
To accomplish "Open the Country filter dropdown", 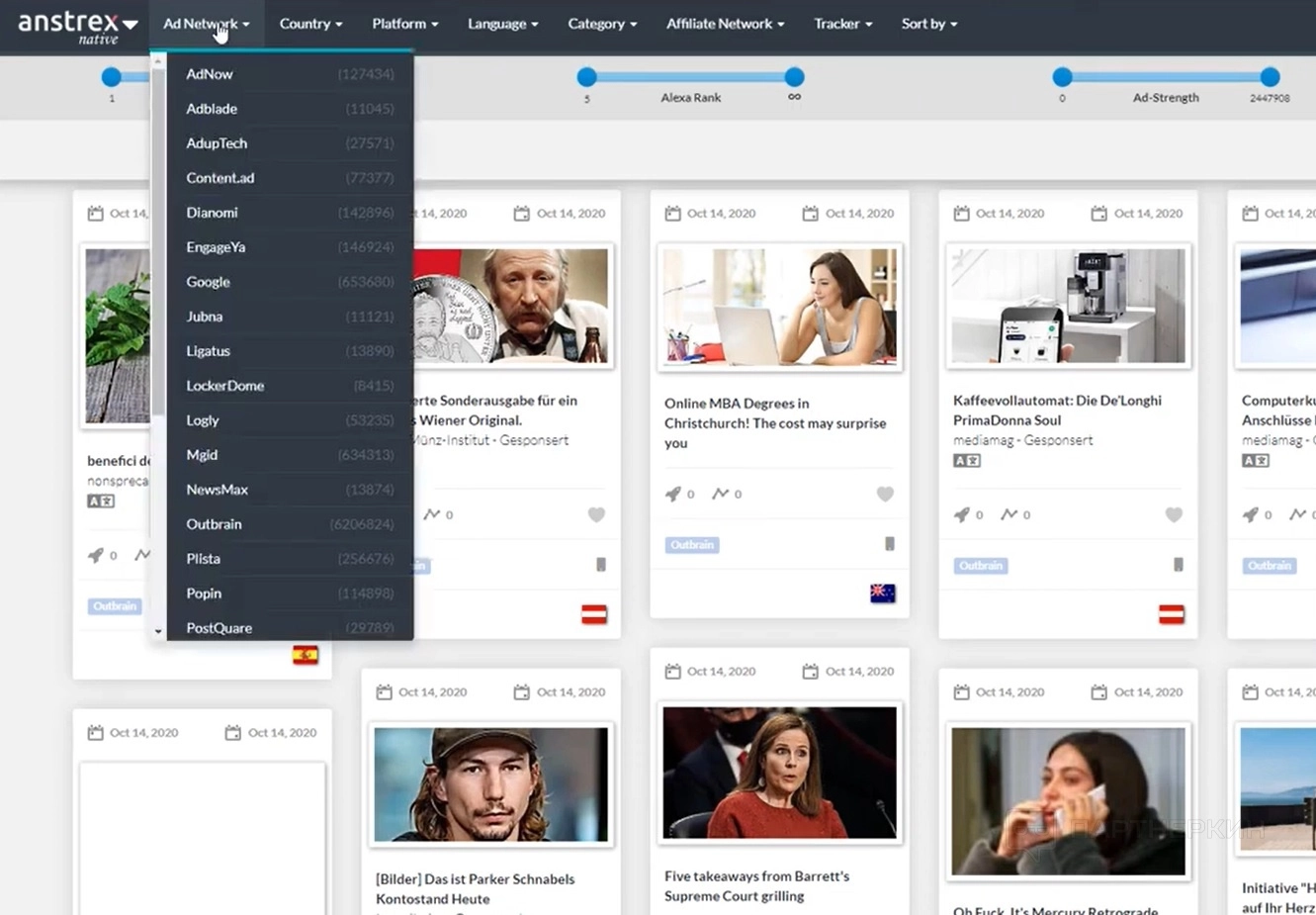I will point(310,24).
